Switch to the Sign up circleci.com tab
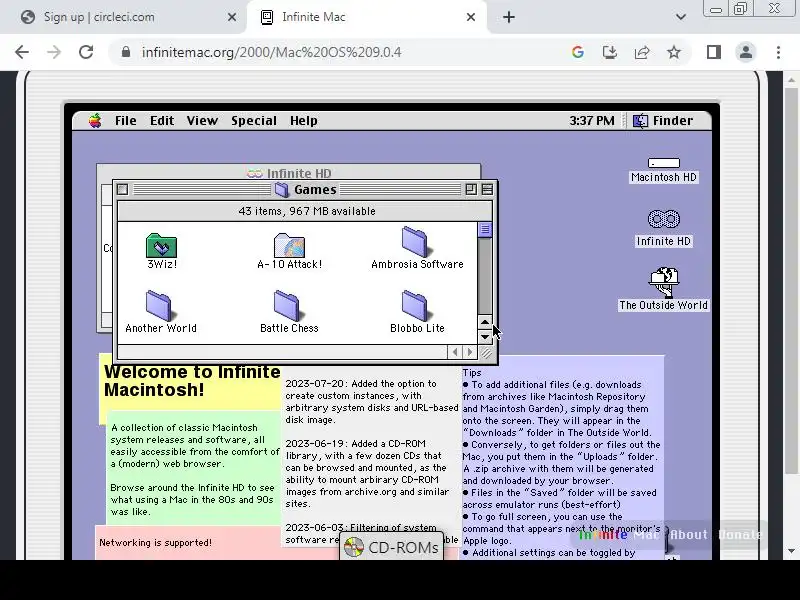Viewport: 800px width, 600px height. coord(122,17)
